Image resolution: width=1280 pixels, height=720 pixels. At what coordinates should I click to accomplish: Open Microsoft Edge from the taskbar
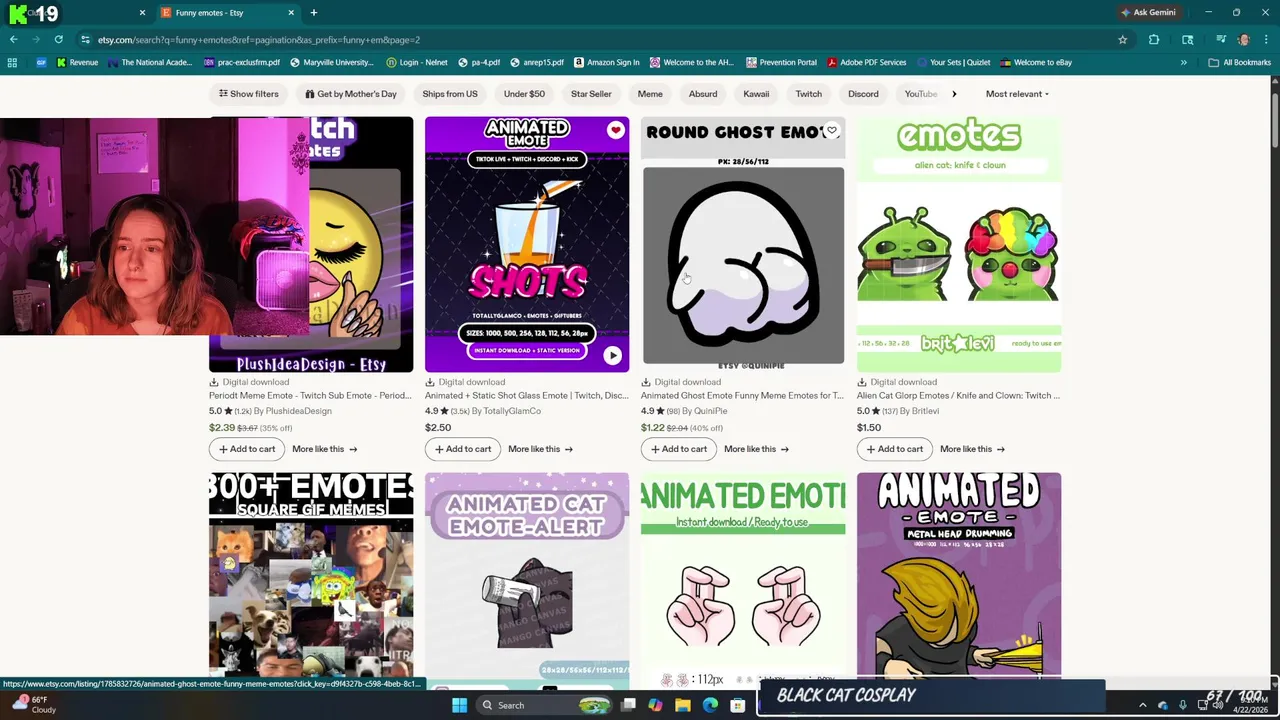(710, 705)
